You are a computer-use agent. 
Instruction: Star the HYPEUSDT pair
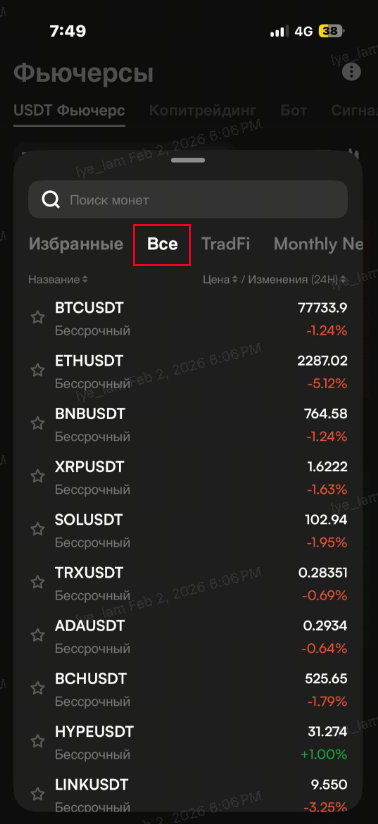point(37,741)
